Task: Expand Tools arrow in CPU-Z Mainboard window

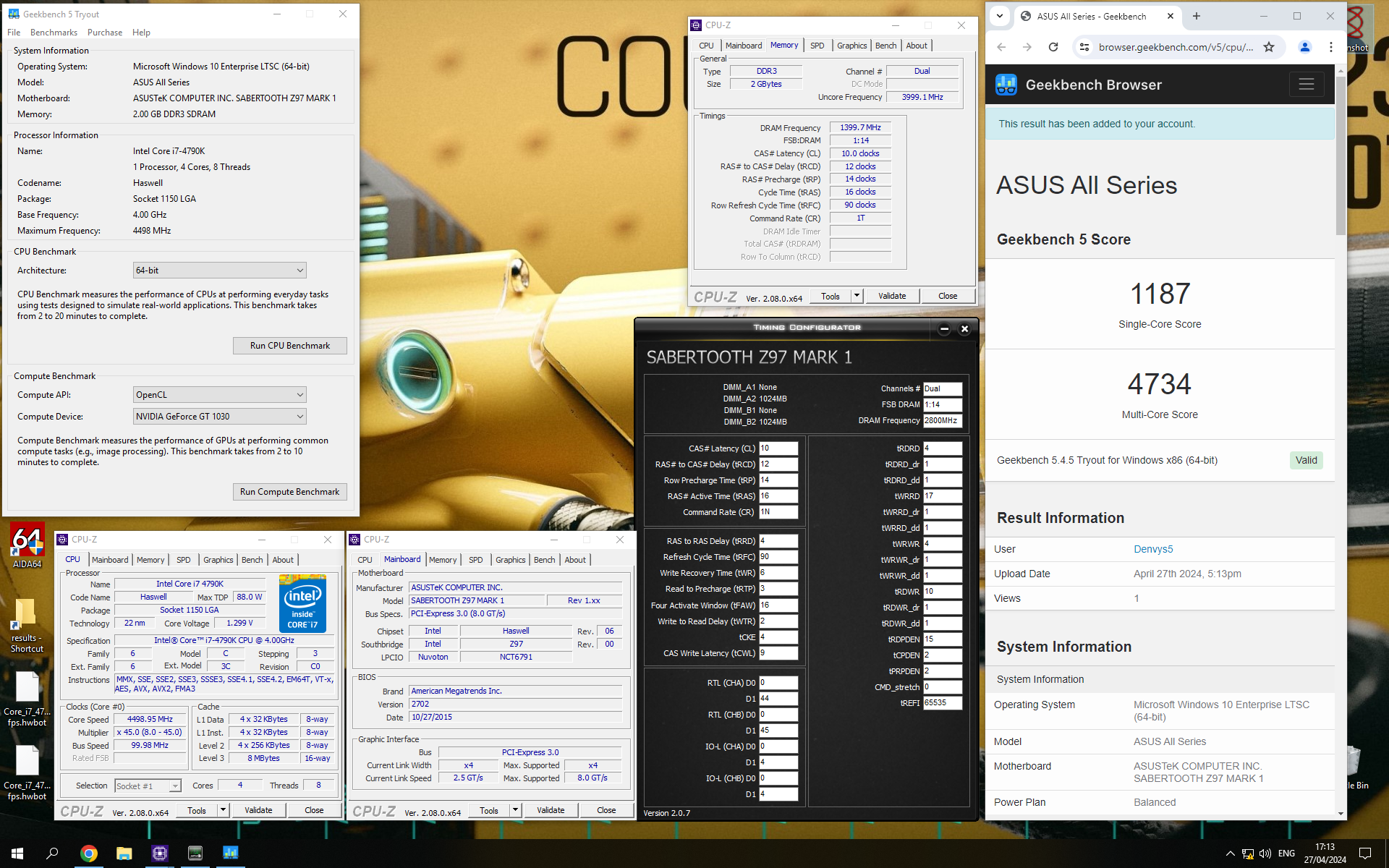Action: [515, 810]
